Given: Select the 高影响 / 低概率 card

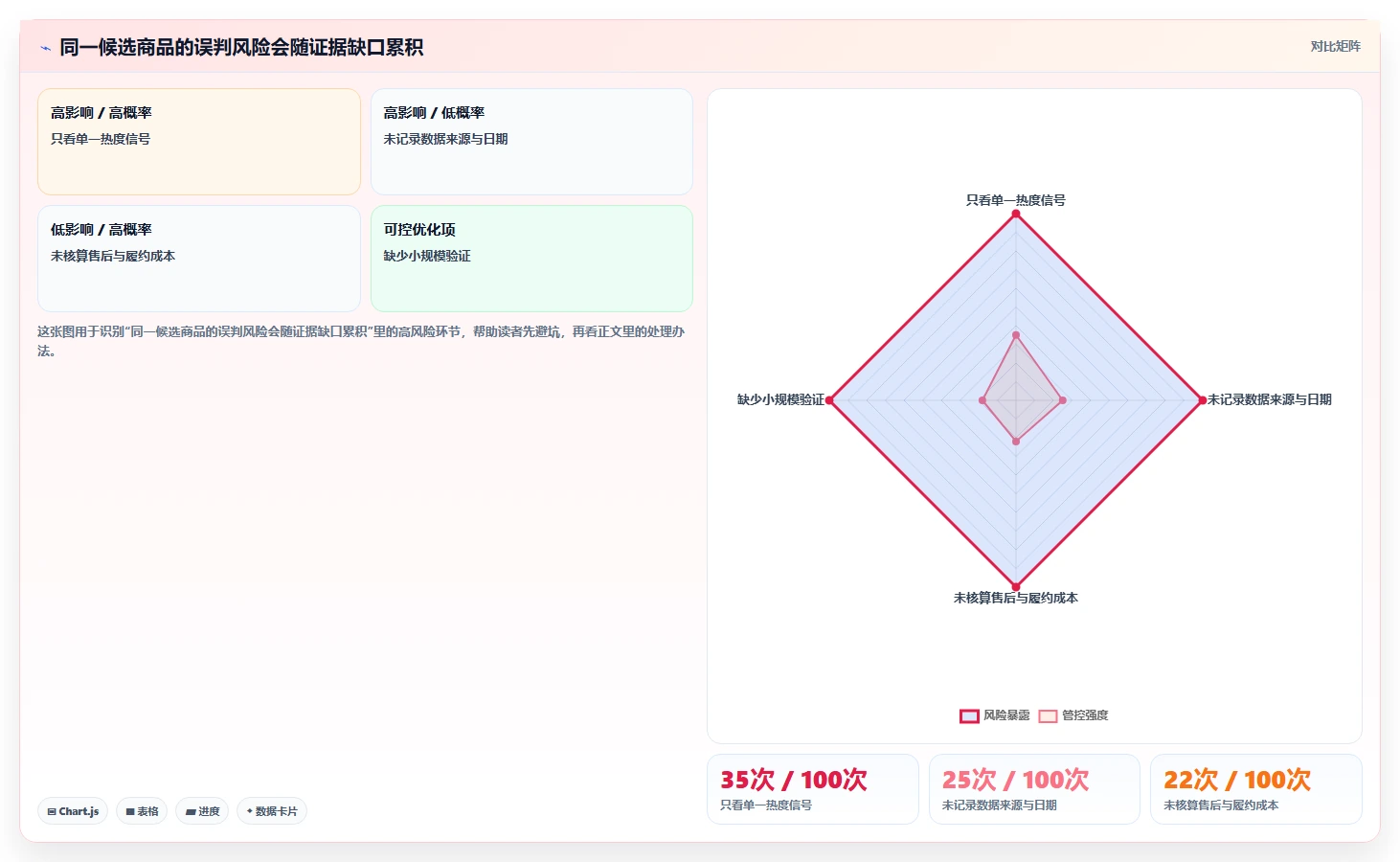Looking at the screenshot, I should pyautogui.click(x=531, y=142).
